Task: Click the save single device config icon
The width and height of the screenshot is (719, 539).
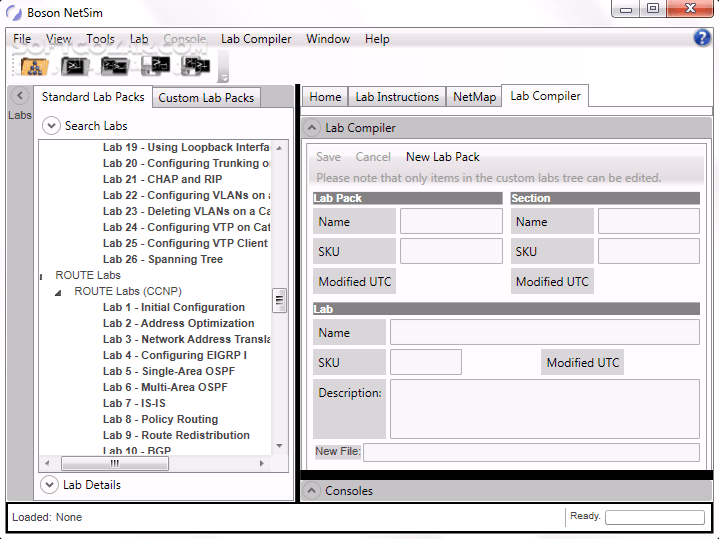Action: tap(155, 67)
